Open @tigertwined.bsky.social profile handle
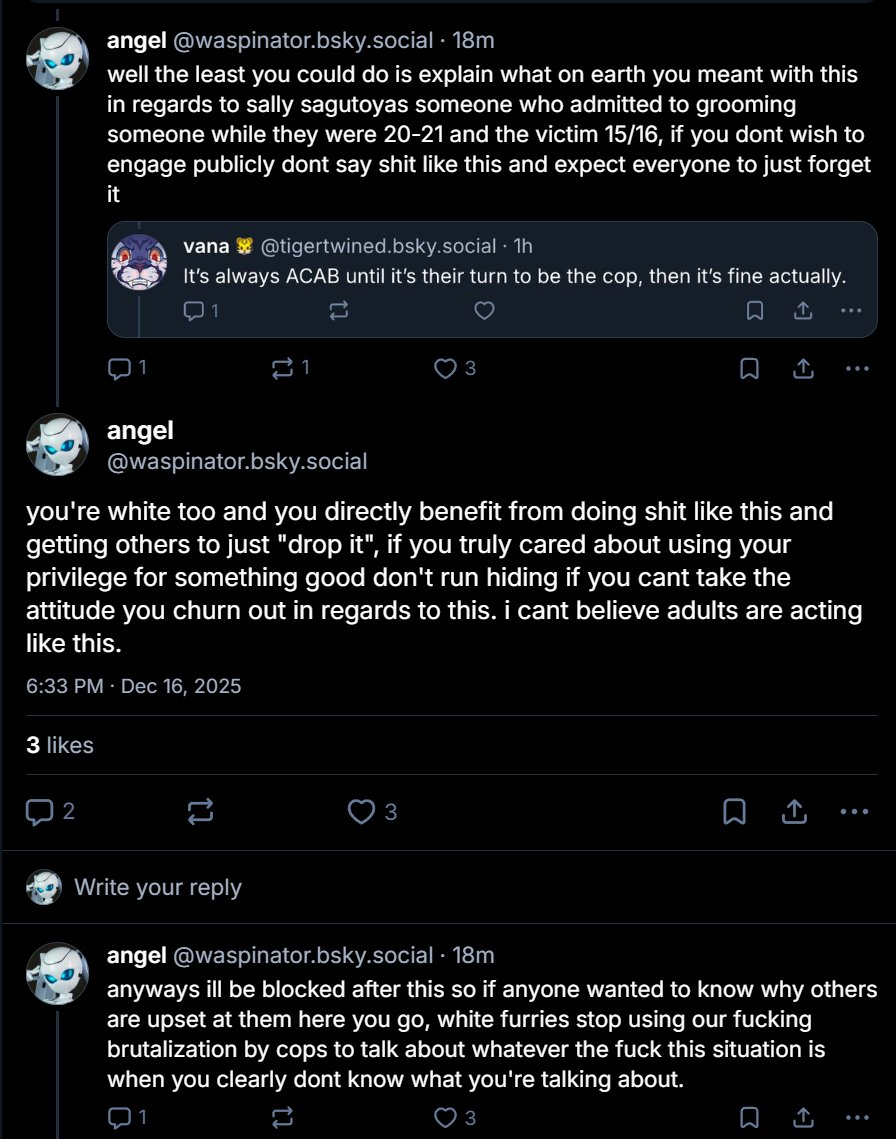This screenshot has width=896, height=1139. pyautogui.click(x=378, y=246)
